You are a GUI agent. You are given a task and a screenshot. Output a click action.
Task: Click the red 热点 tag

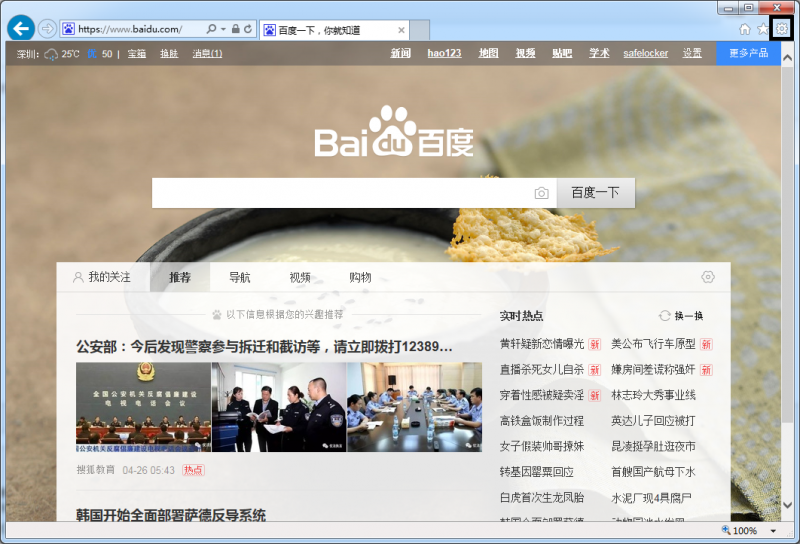[x=193, y=470]
